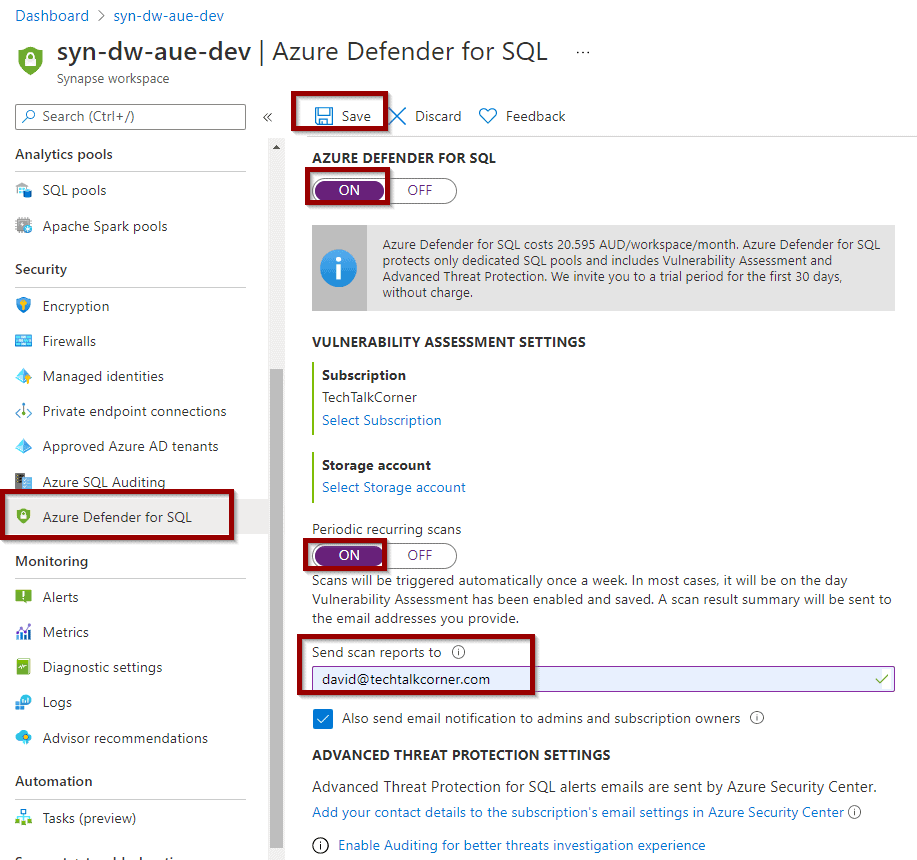Select Managed identities in the sidebar

coord(103,377)
